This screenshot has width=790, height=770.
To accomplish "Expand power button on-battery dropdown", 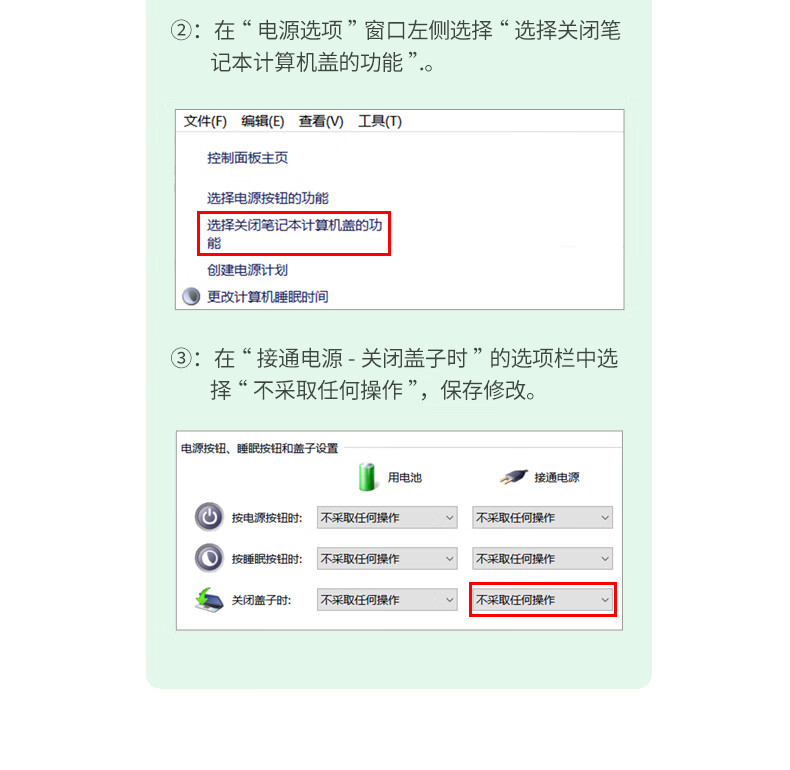I will pyautogui.click(x=387, y=518).
